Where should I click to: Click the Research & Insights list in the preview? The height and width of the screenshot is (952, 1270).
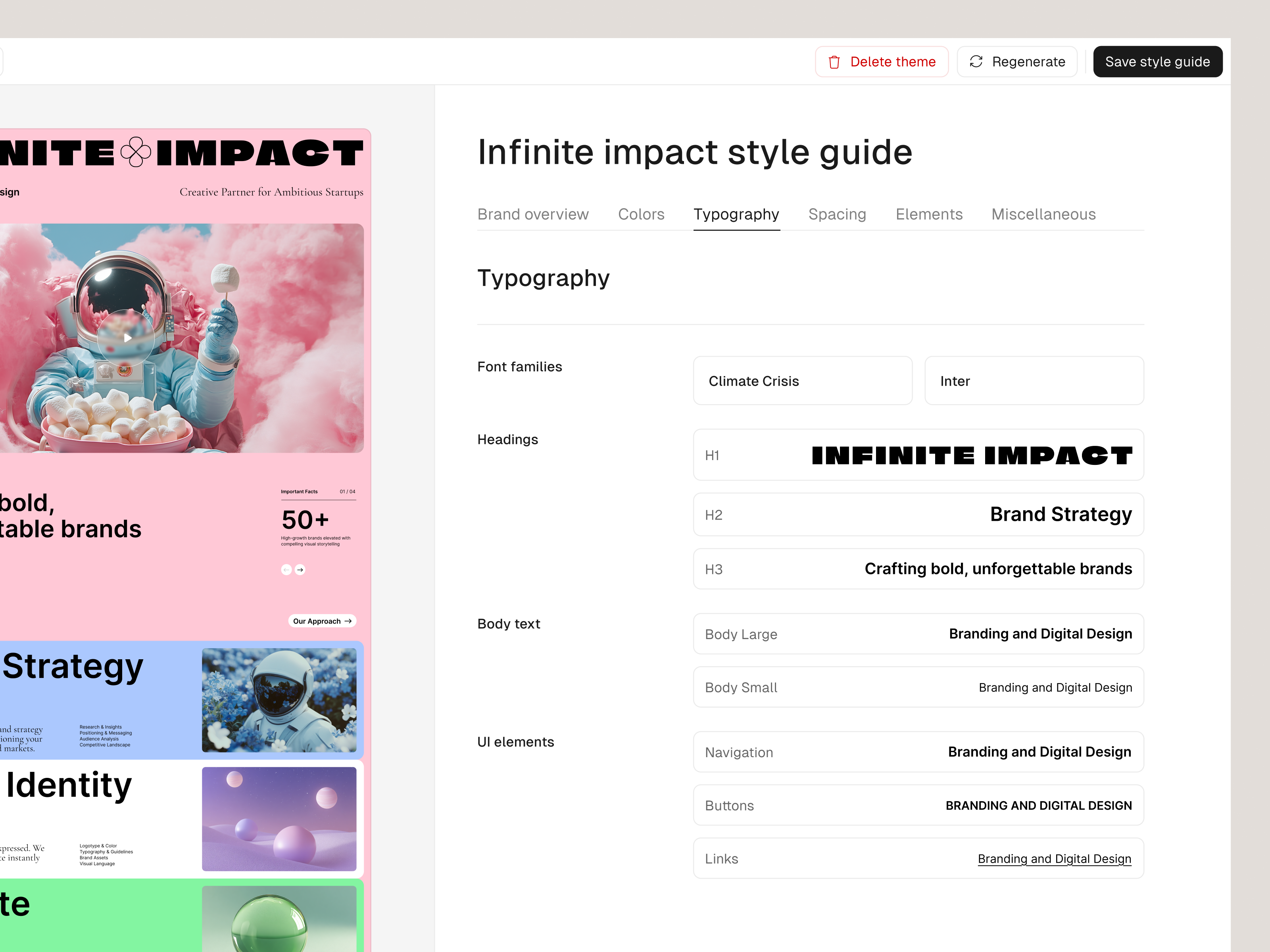tap(106, 735)
